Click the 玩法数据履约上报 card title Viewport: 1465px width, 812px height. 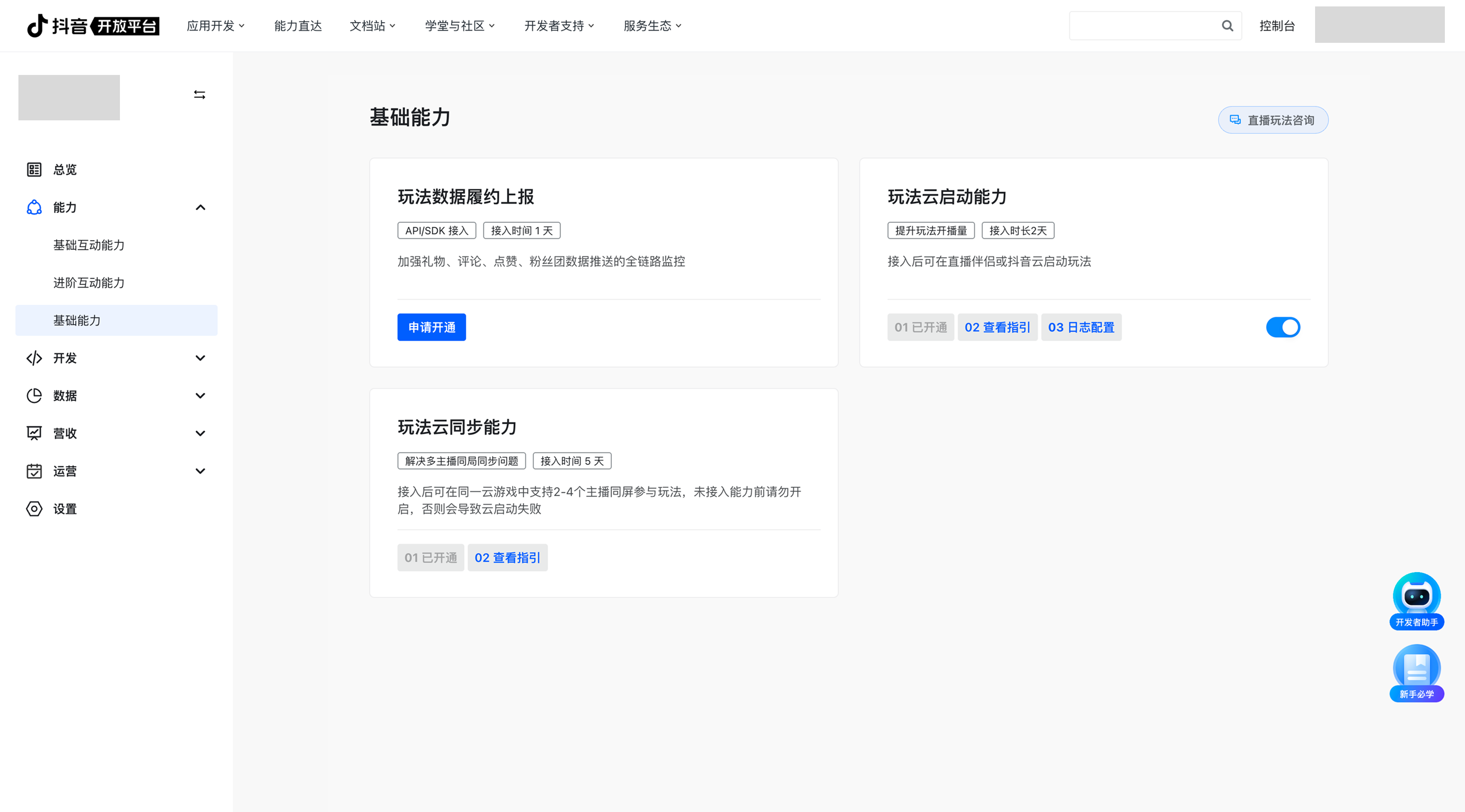(x=466, y=196)
